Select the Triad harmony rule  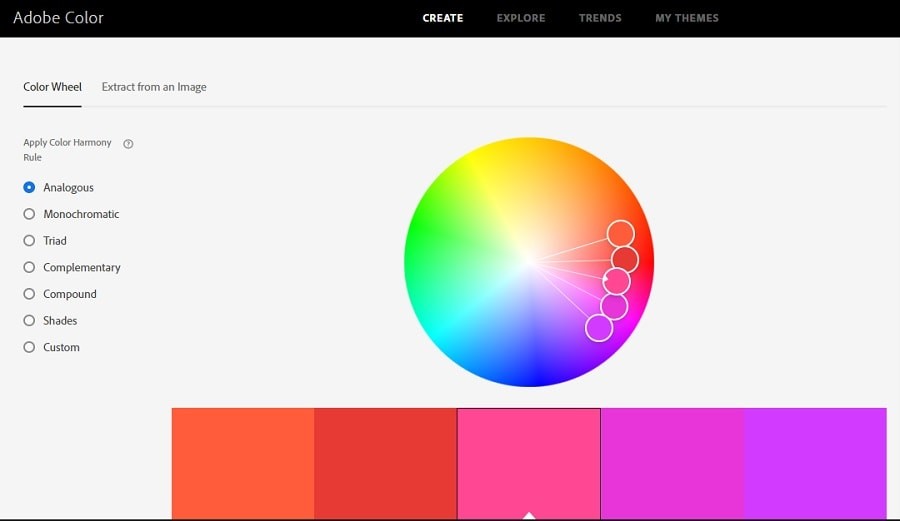(45, 241)
